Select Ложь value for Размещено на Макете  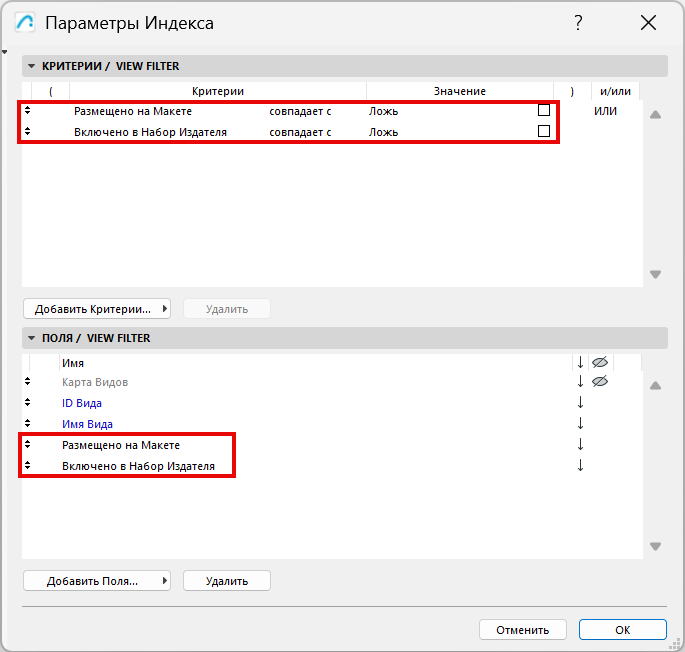(x=383, y=111)
